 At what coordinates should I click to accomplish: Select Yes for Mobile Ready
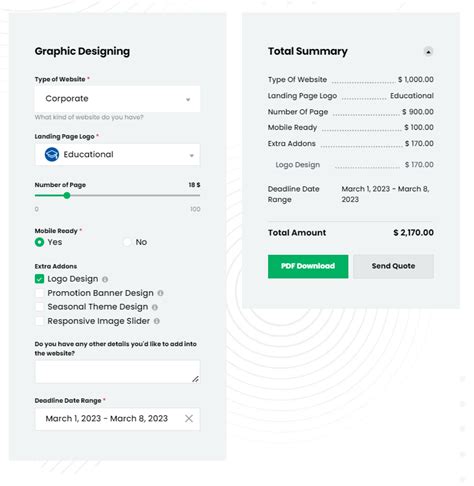[x=39, y=242]
